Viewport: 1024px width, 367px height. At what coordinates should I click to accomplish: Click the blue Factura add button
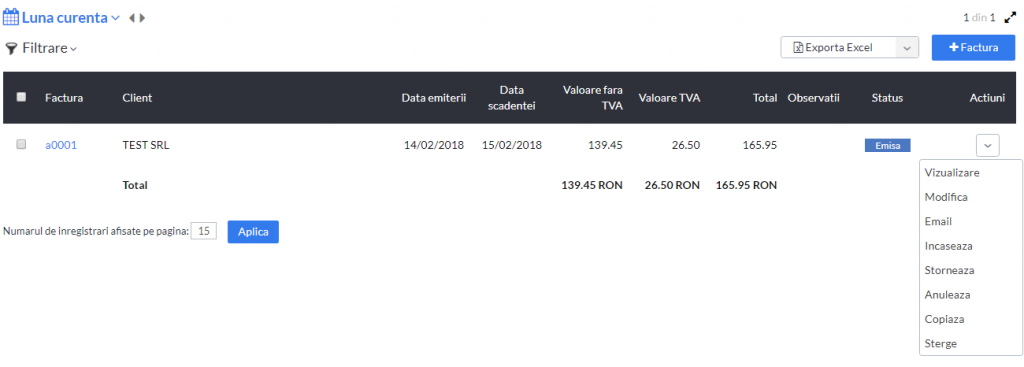tap(973, 48)
